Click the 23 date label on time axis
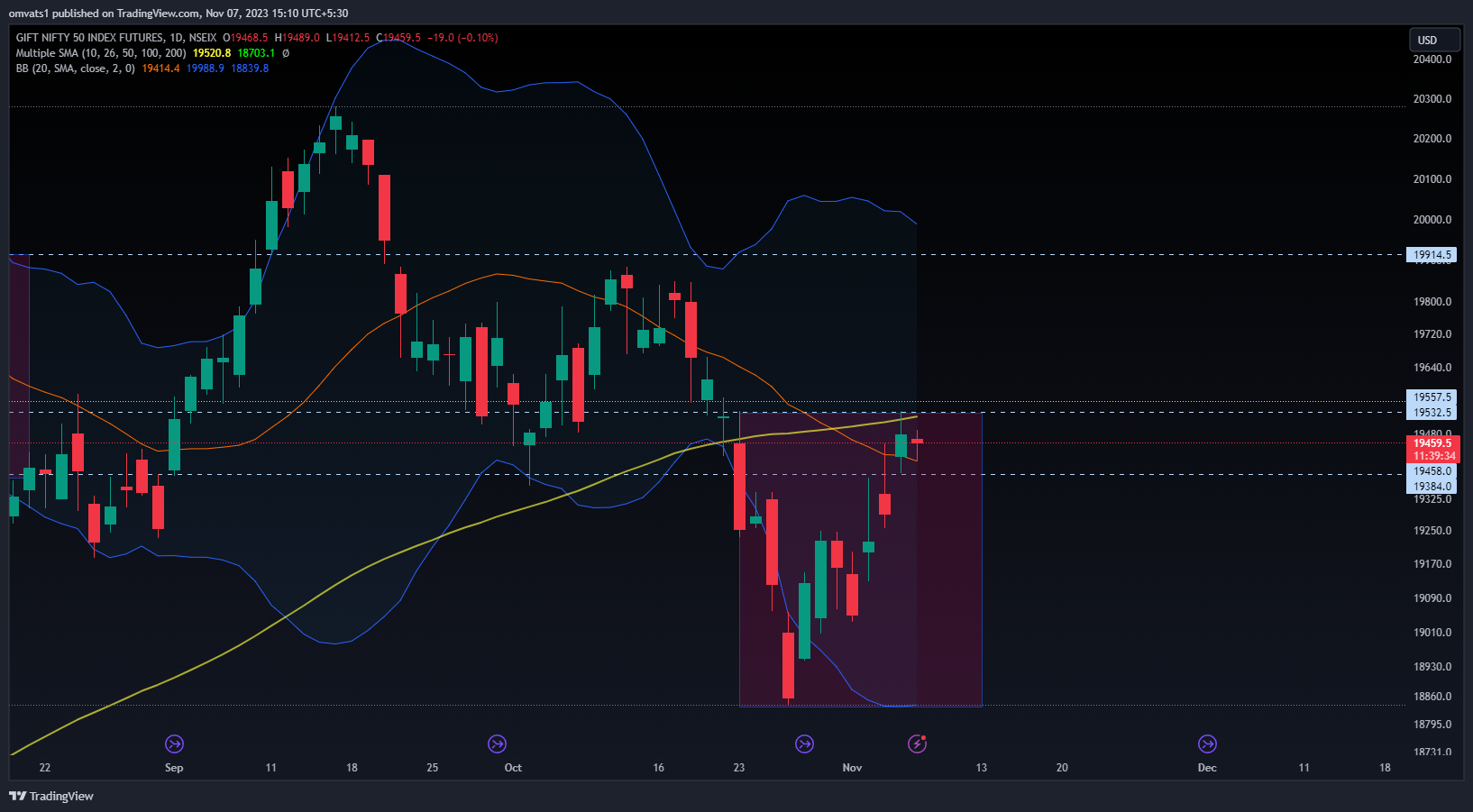 point(739,768)
